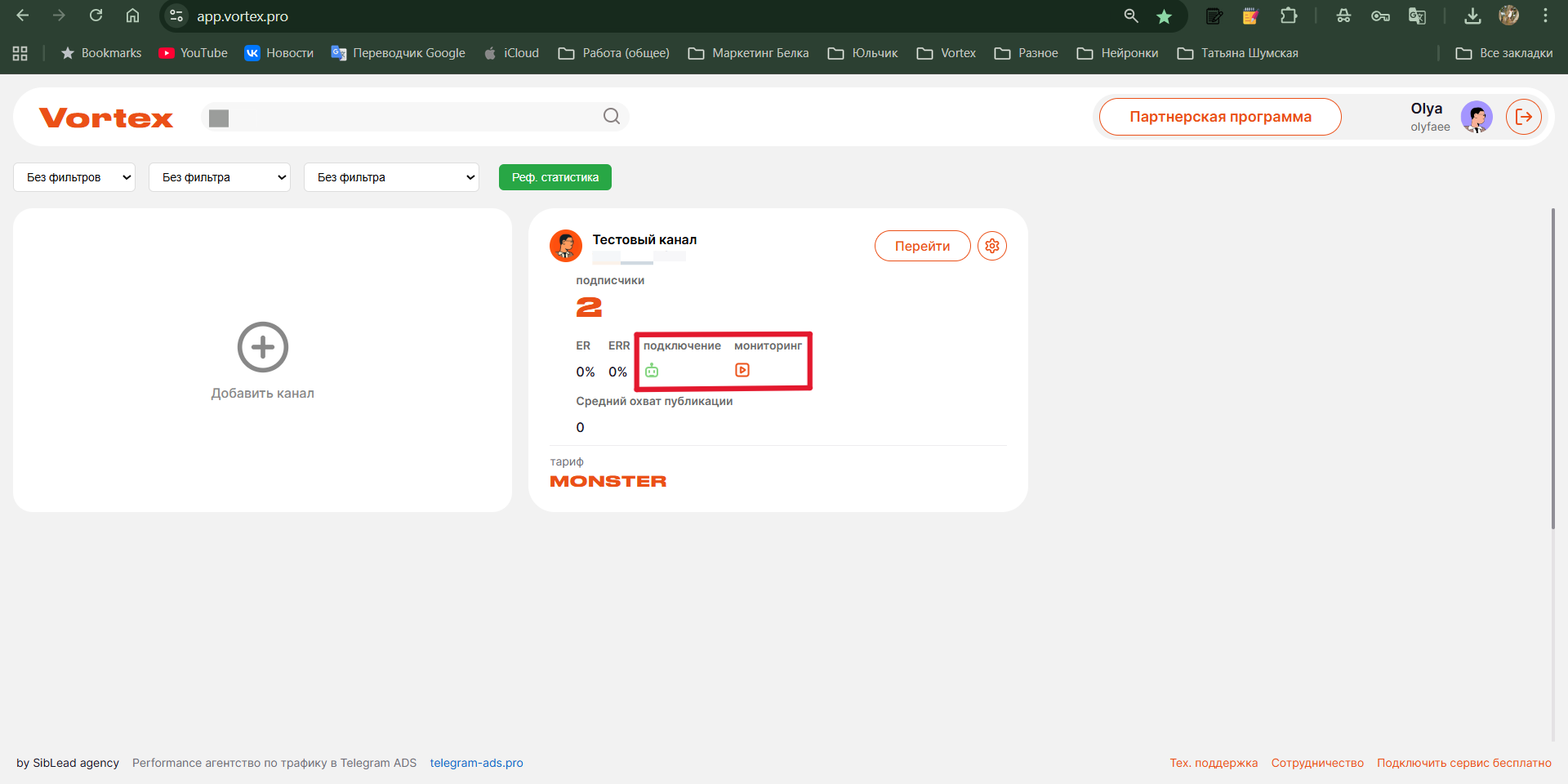
Task: Click the search magnifier icon in the search bar
Action: (x=611, y=117)
